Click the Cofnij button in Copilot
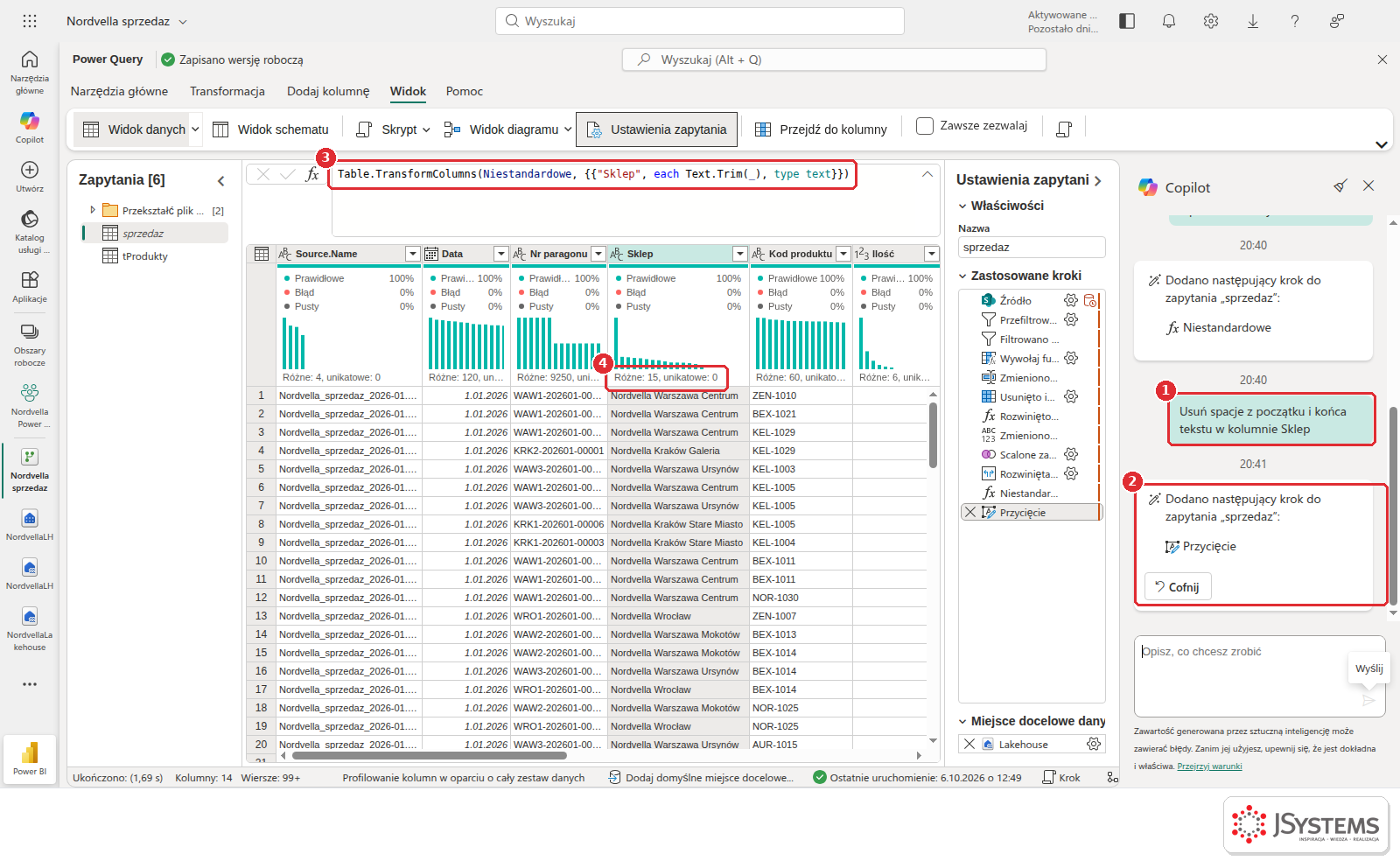This screenshot has height=861, width=1400. point(1178,587)
